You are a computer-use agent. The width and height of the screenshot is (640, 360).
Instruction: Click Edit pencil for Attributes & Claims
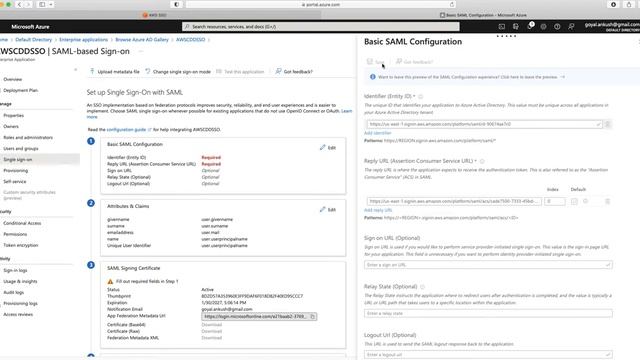(328, 209)
